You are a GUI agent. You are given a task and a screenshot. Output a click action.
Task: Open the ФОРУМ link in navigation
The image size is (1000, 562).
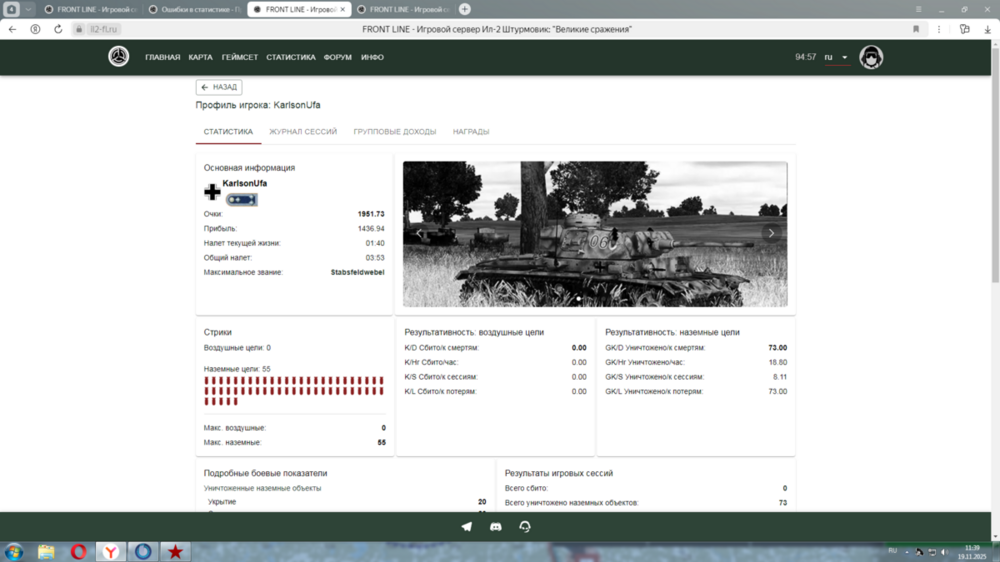pos(337,57)
